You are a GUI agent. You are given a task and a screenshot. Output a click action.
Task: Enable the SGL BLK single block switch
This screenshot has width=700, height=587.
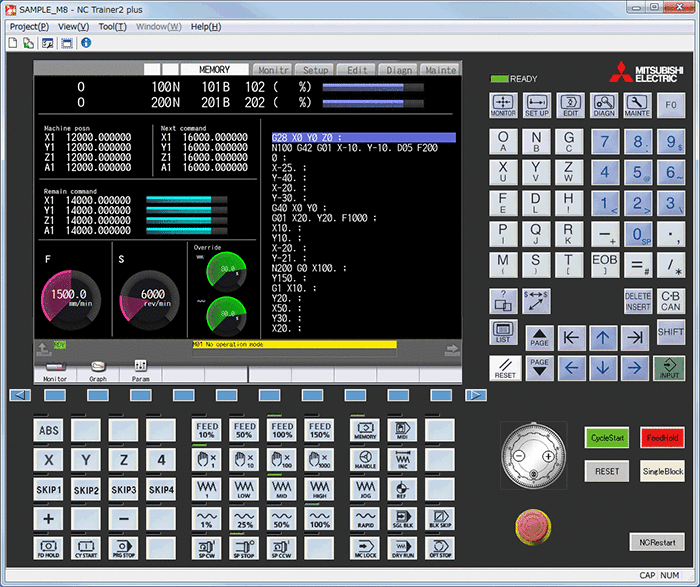(x=402, y=519)
